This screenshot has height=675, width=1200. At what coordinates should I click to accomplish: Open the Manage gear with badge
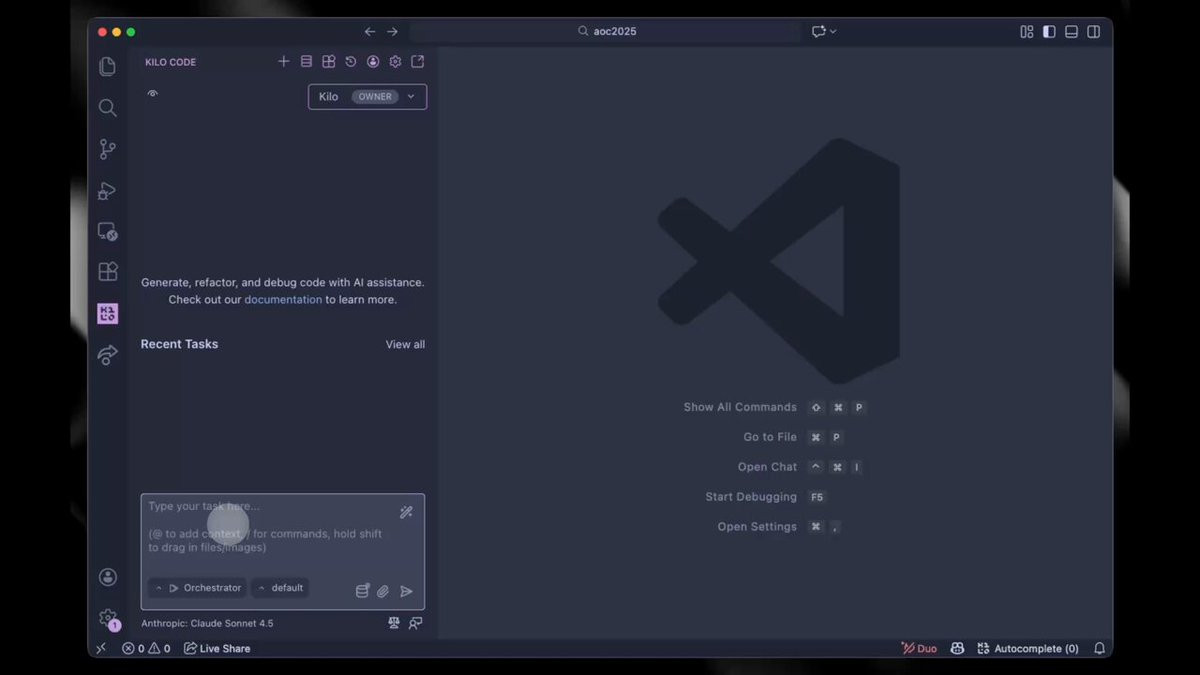pos(108,619)
